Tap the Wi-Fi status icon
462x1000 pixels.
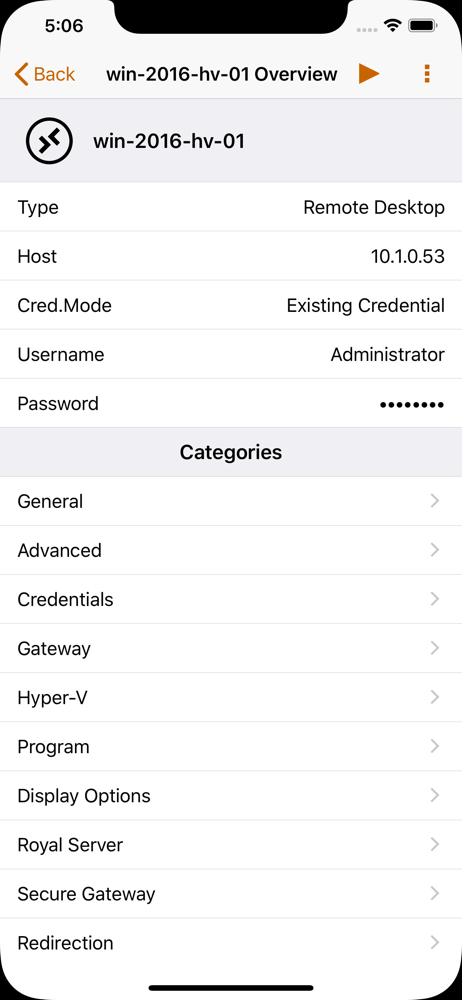(x=392, y=26)
